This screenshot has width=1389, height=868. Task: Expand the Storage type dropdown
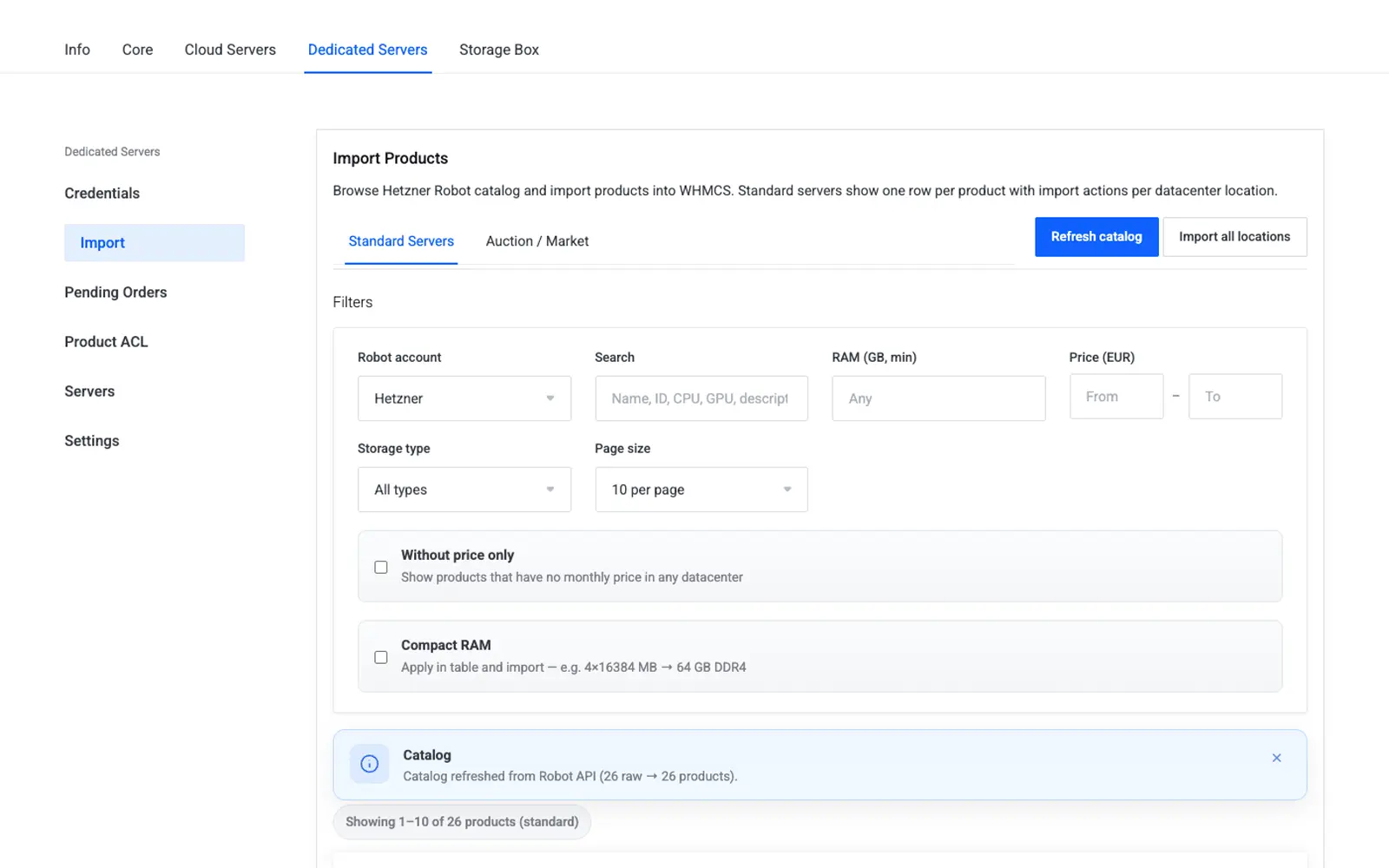pyautogui.click(x=464, y=490)
